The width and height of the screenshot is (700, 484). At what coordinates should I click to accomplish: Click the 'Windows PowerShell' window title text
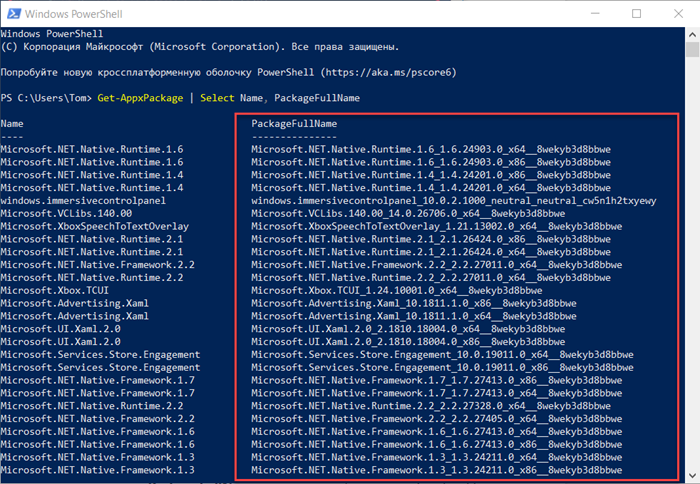[x=74, y=14]
